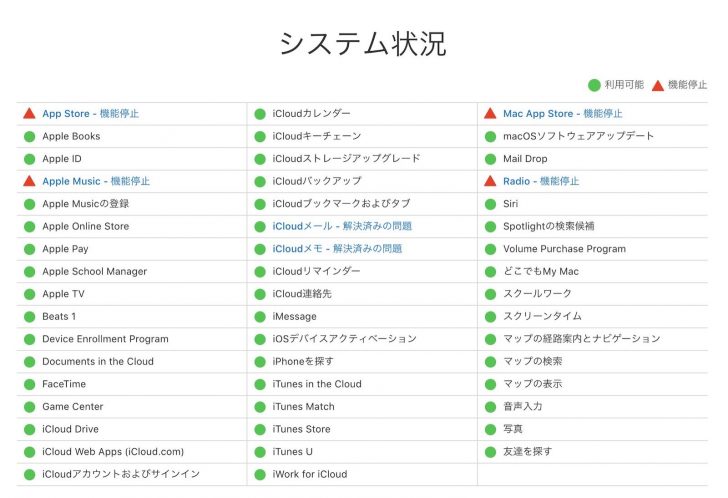This screenshot has width=728, height=498.
Task: Select the 音声入力 text
Action: pyautogui.click(x=523, y=407)
